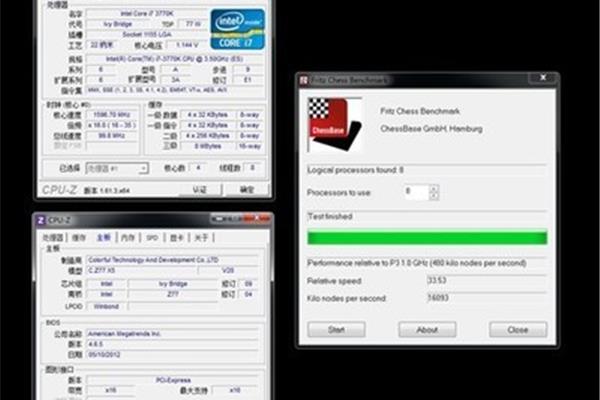Click the 确定 button in upper CPU-Z
600x400 pixels.
[x=247, y=189]
